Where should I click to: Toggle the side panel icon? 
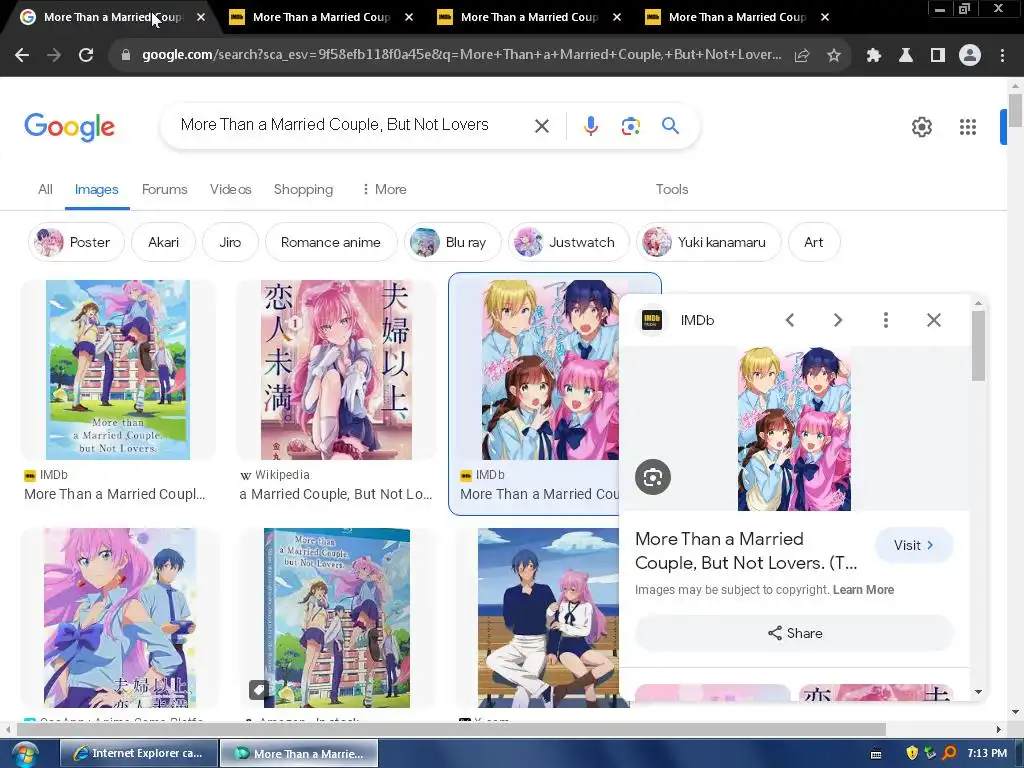(x=938, y=56)
